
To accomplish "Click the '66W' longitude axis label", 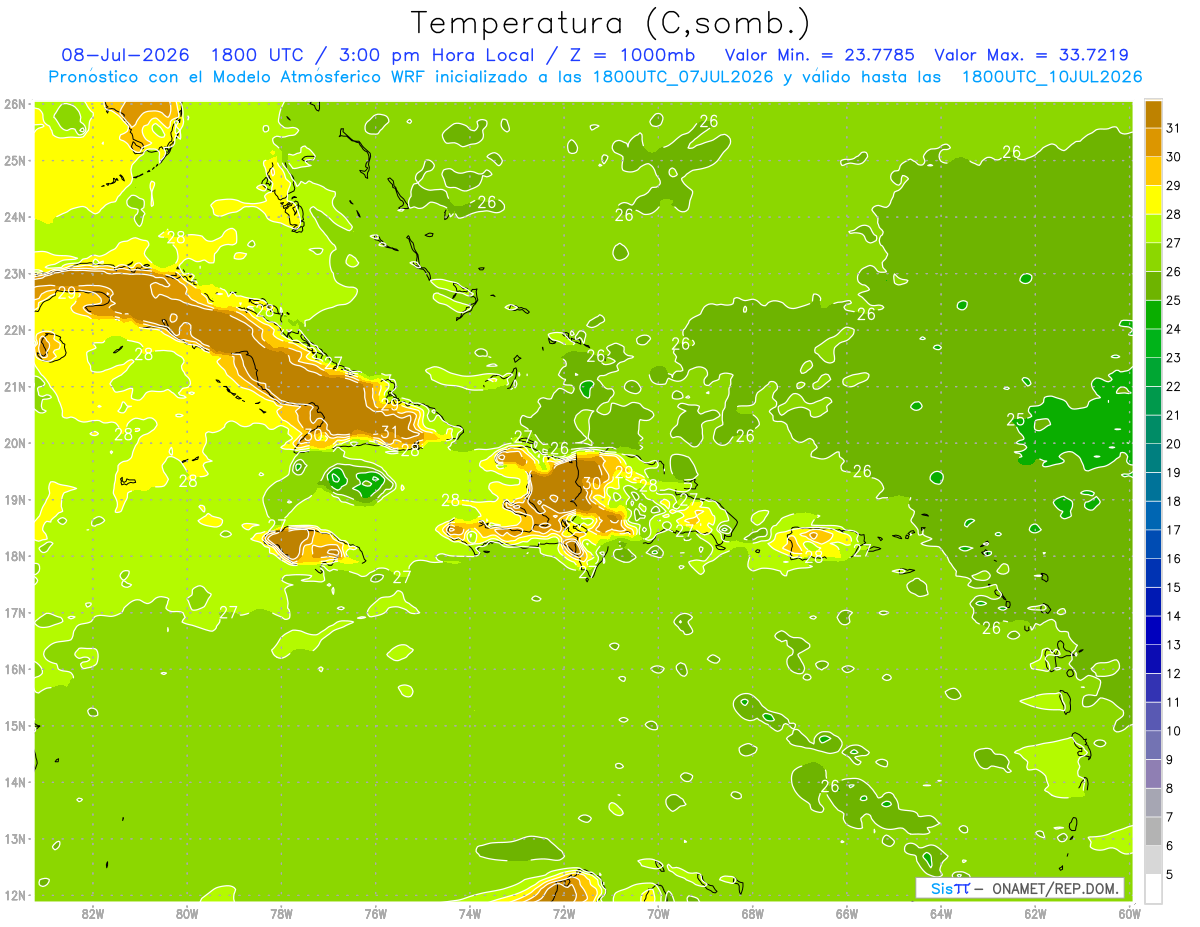I will pyautogui.click(x=846, y=913).
